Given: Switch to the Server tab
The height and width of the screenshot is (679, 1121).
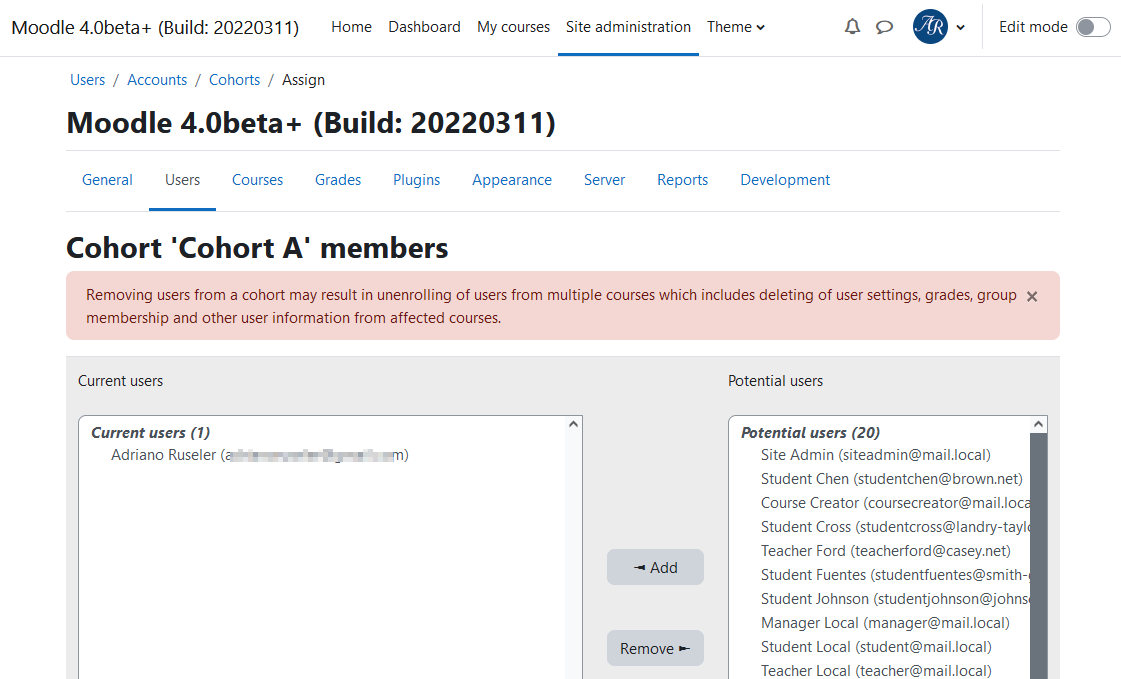Looking at the screenshot, I should pyautogui.click(x=604, y=180).
